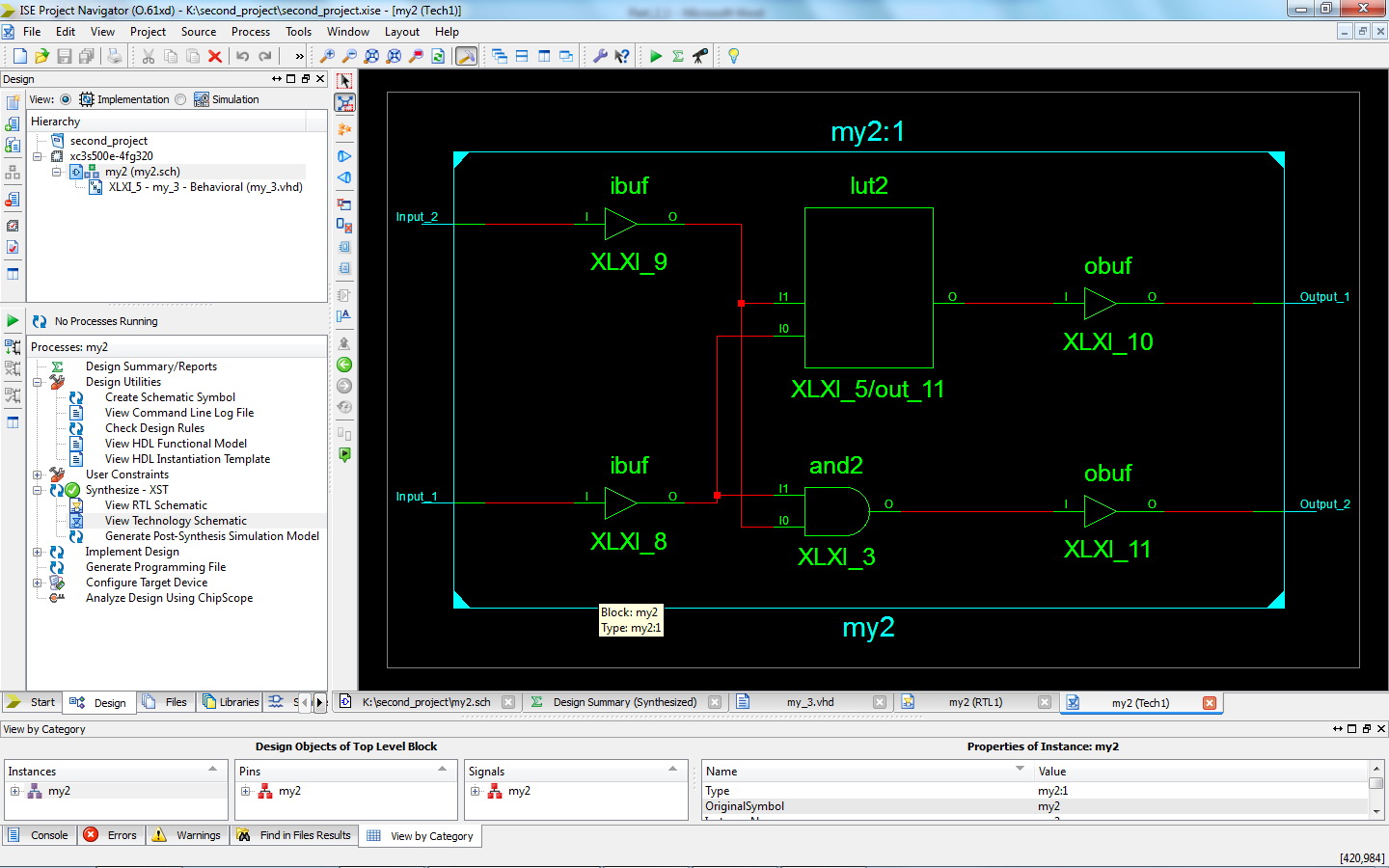Select the Simulation view radio button
Image resolution: width=1389 pixels, height=868 pixels.
[x=180, y=99]
